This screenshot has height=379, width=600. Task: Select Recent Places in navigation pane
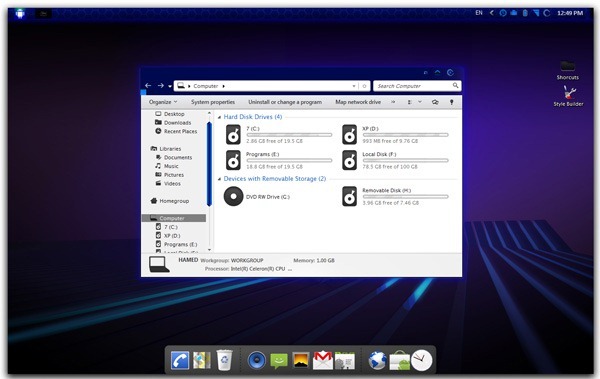coord(176,131)
